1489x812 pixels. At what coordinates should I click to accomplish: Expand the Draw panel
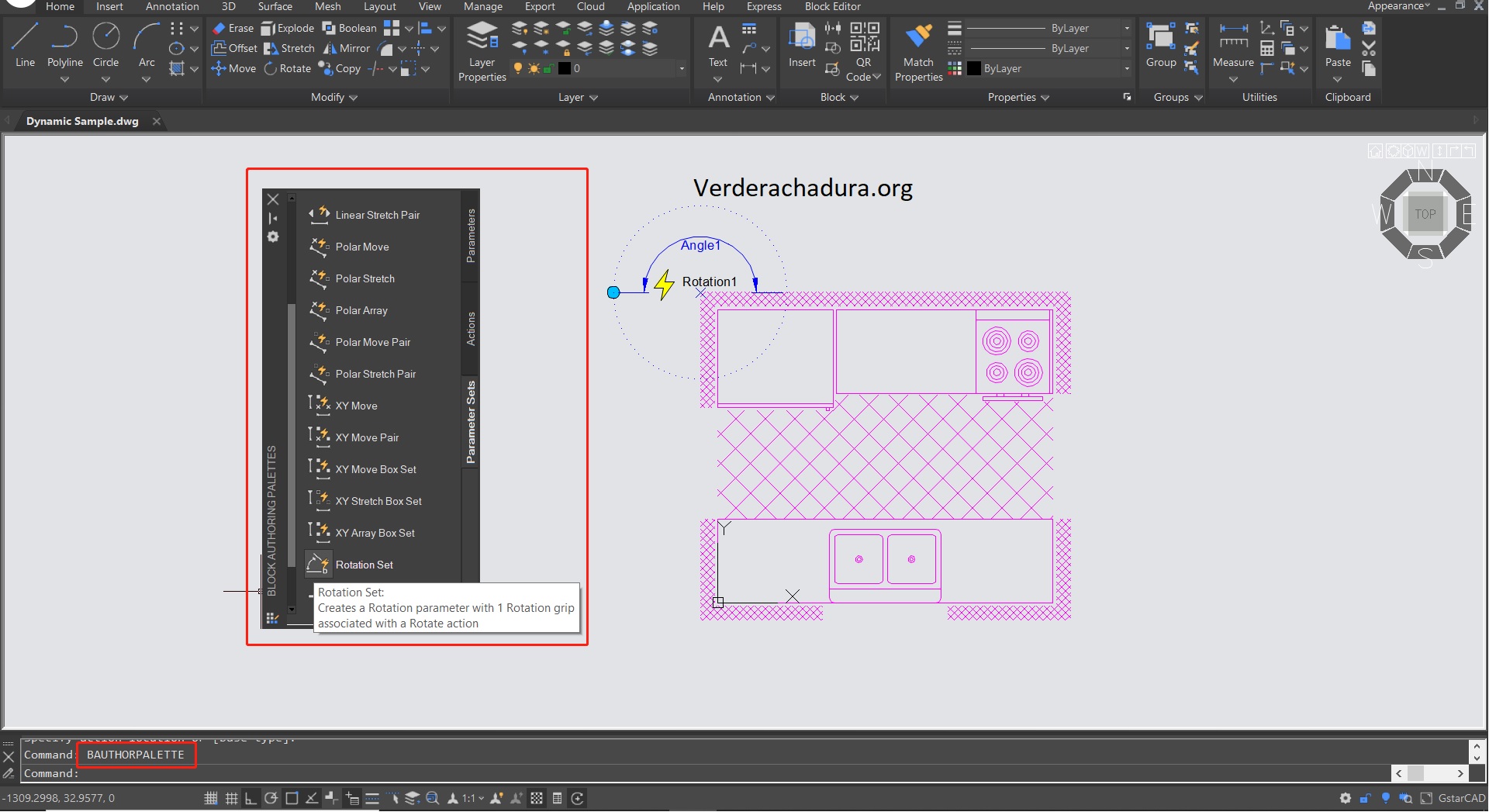click(109, 97)
